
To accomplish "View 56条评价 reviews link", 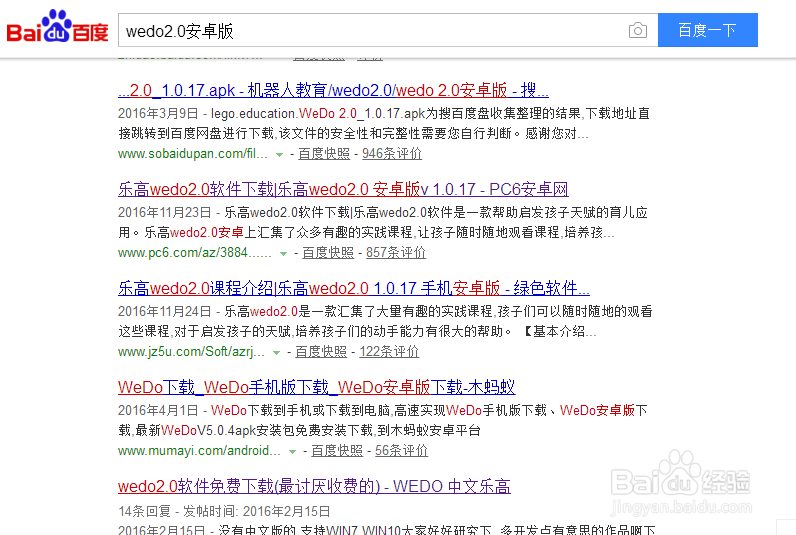I will (x=402, y=450).
